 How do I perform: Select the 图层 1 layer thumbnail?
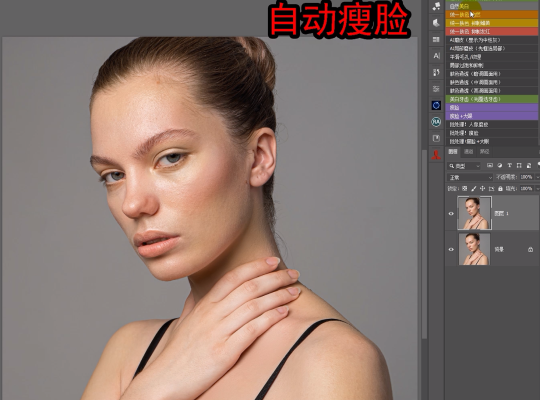pyautogui.click(x=474, y=213)
